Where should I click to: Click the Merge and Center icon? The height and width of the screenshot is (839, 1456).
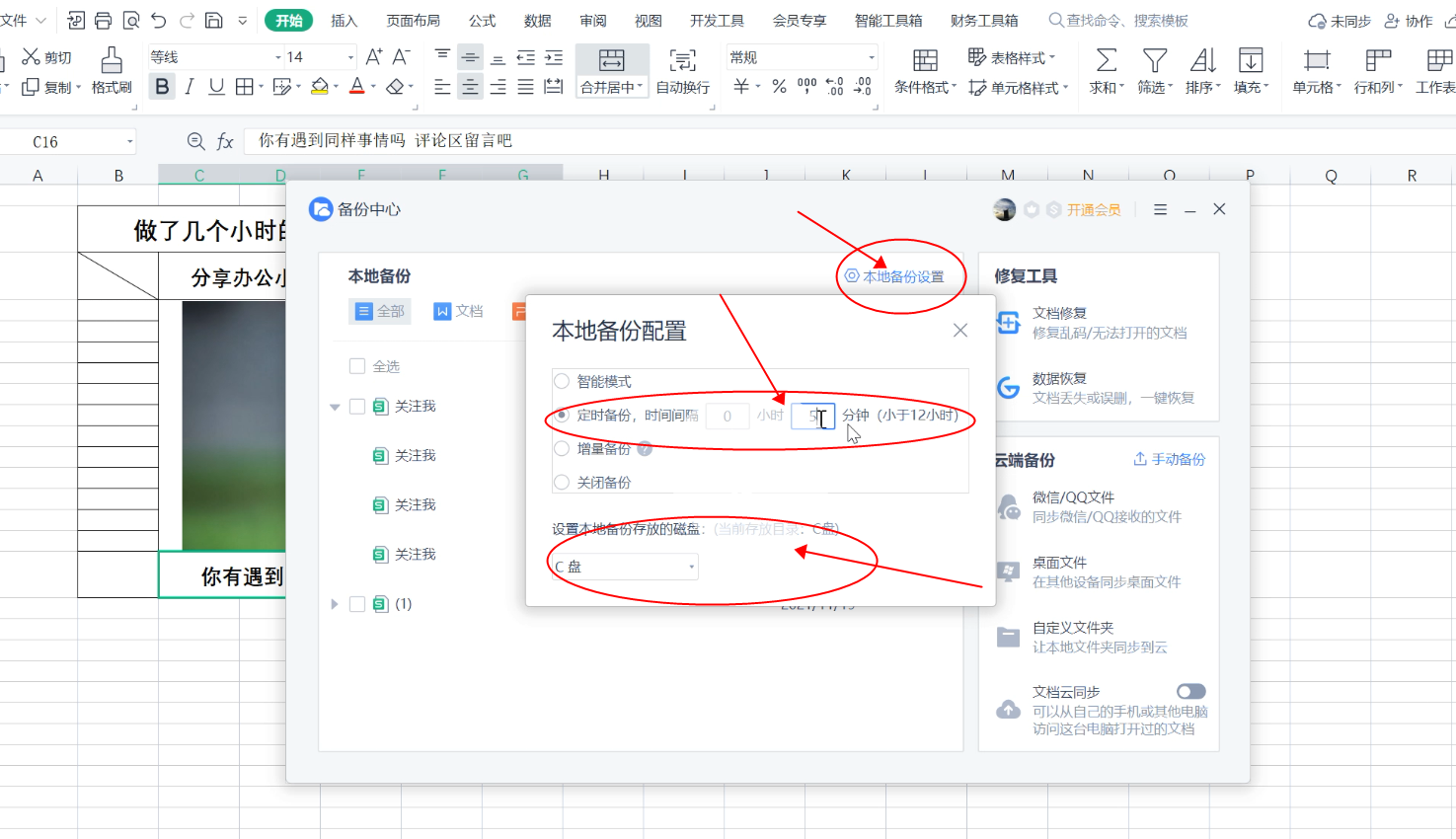[611, 60]
